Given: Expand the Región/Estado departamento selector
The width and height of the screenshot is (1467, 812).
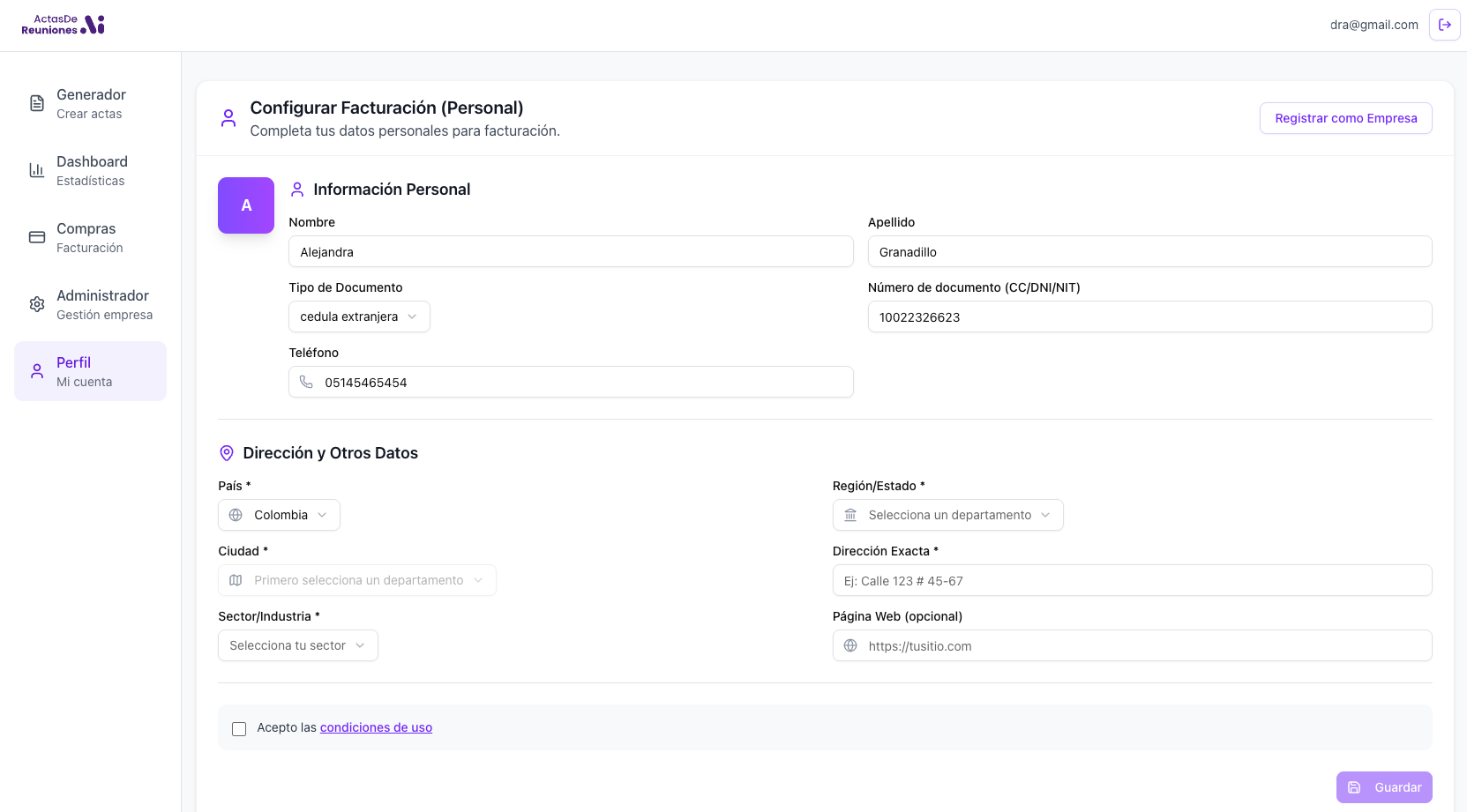Looking at the screenshot, I should [x=947, y=515].
